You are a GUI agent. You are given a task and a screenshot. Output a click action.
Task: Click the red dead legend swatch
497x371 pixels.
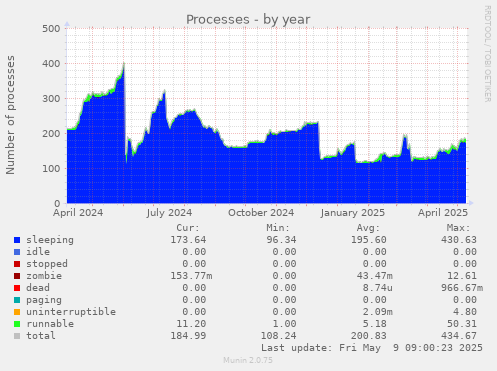[17, 288]
